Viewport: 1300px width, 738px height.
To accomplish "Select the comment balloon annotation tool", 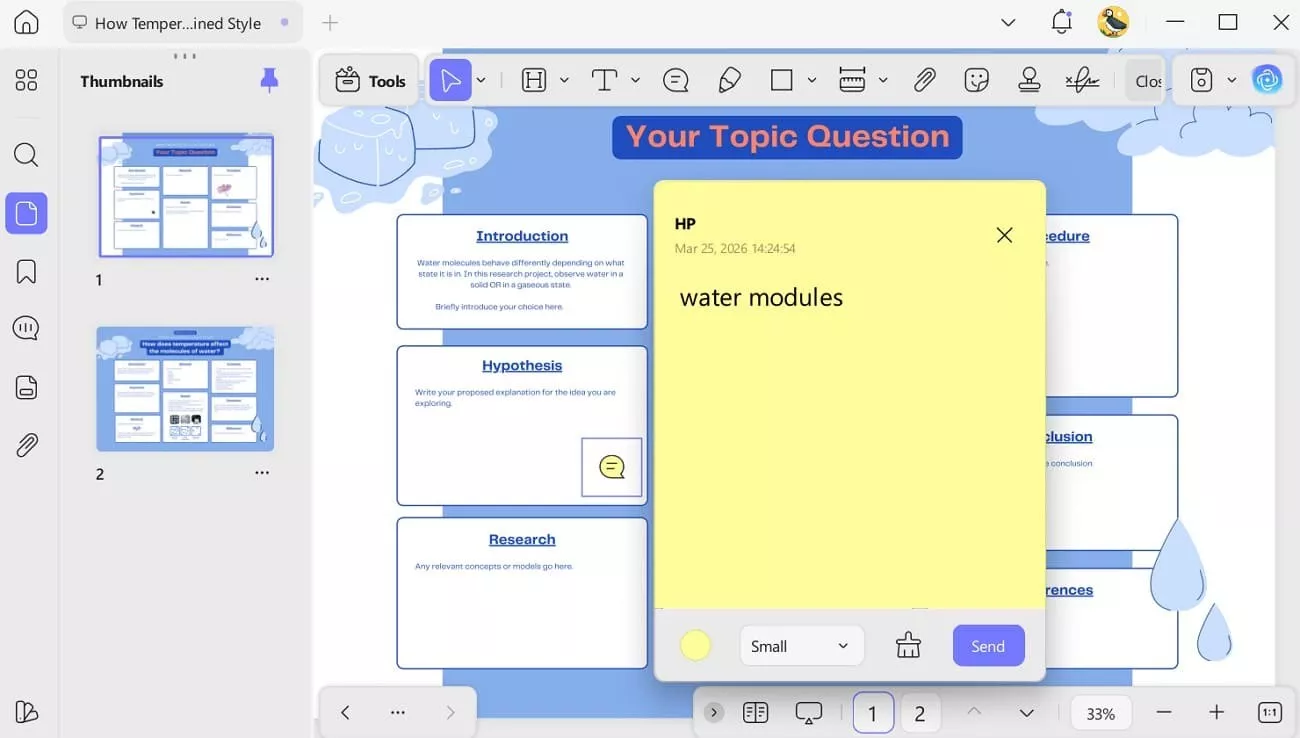I will [676, 80].
